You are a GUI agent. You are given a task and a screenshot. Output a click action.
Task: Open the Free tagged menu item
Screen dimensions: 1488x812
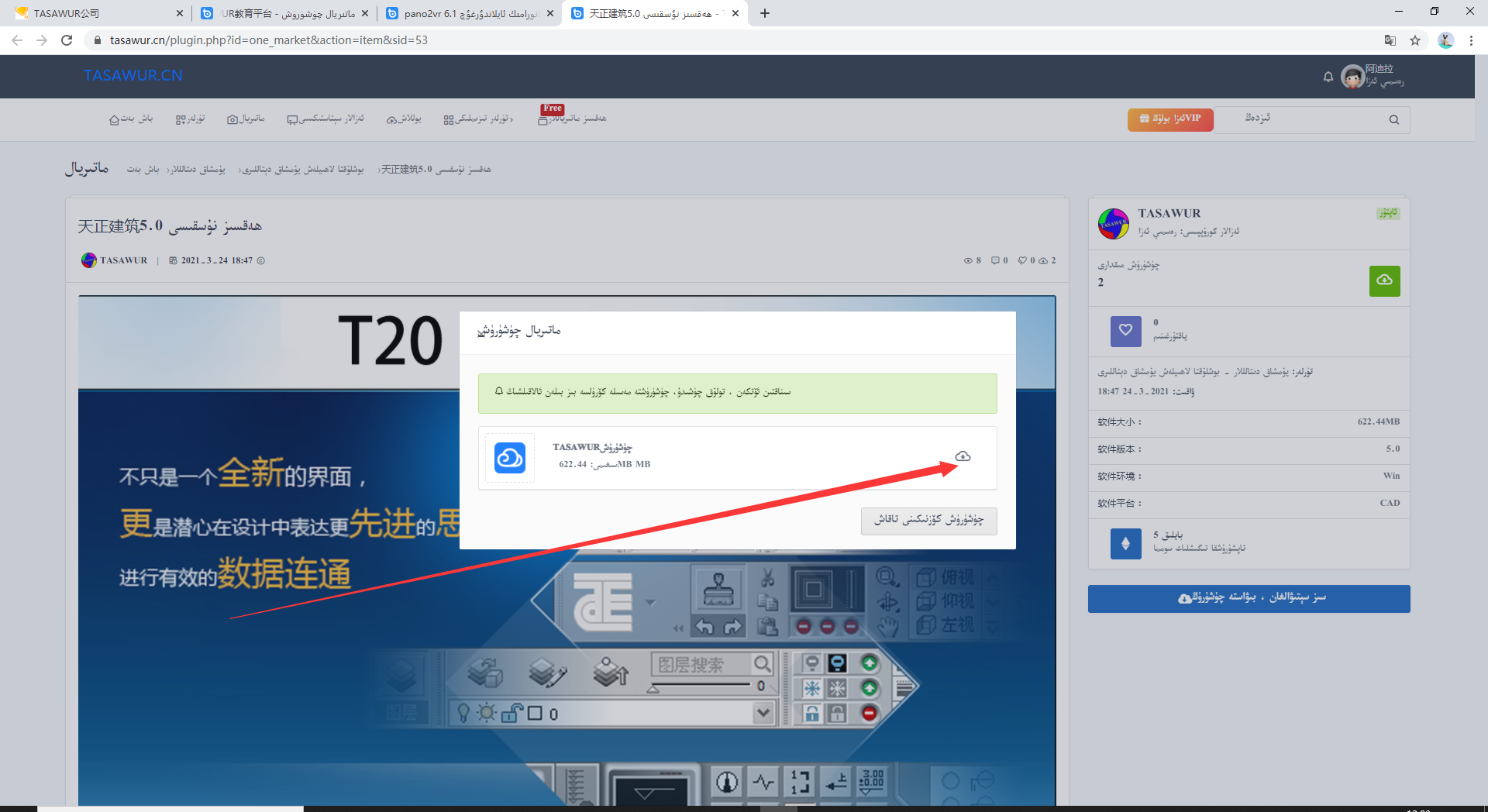[x=573, y=119]
